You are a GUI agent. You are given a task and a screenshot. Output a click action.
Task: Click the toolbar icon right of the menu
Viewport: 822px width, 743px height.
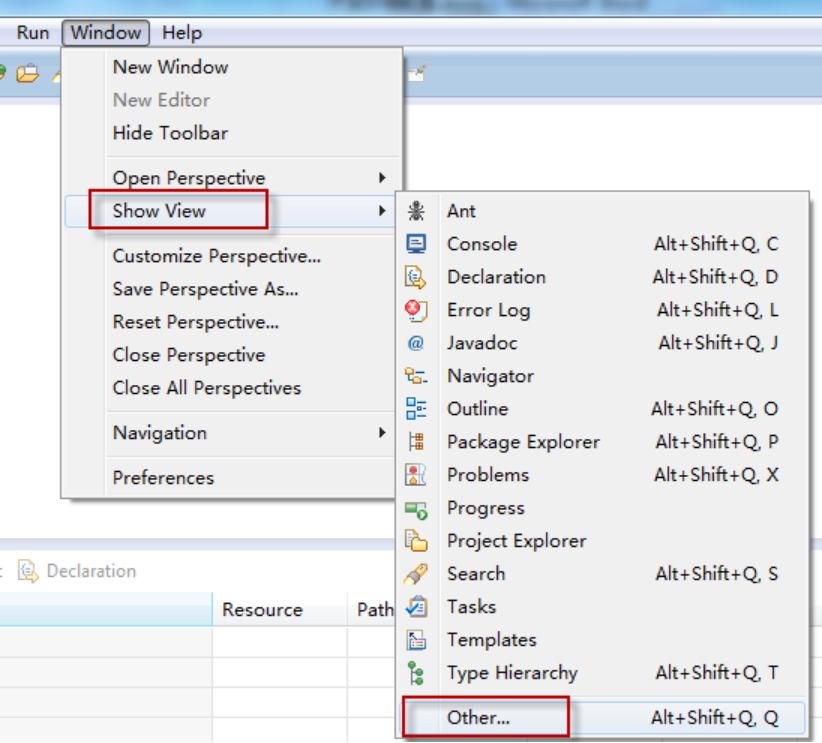point(417,74)
